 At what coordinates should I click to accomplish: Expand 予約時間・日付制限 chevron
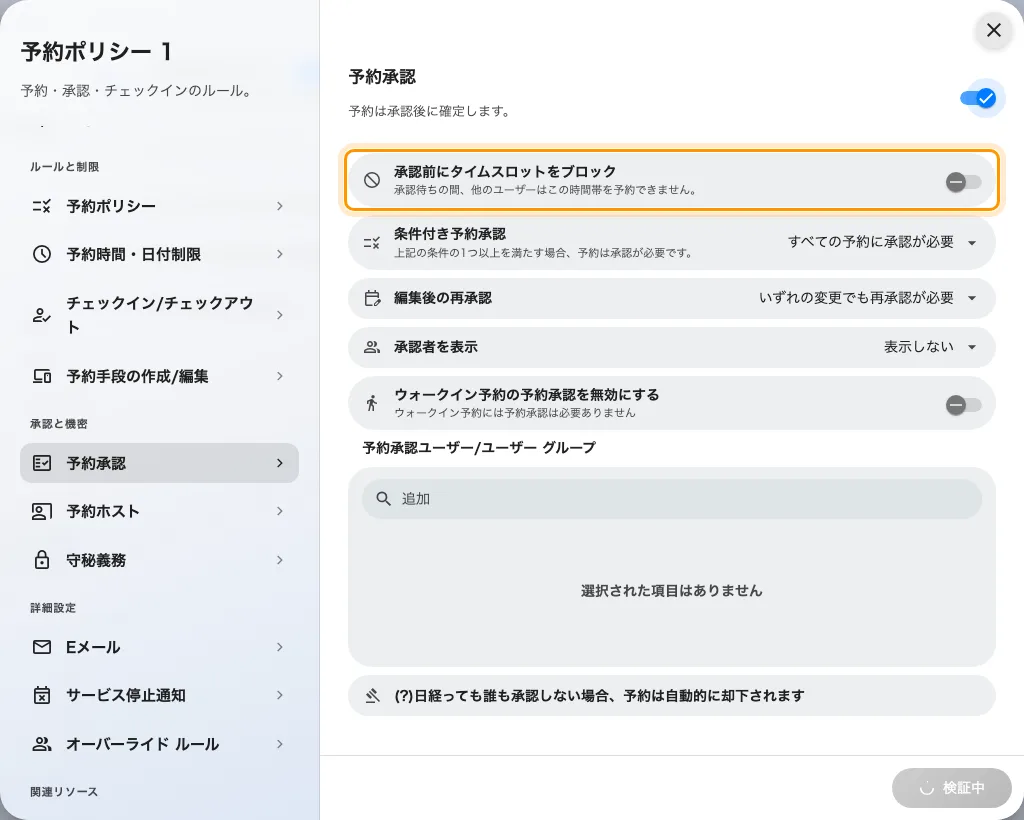pos(280,254)
